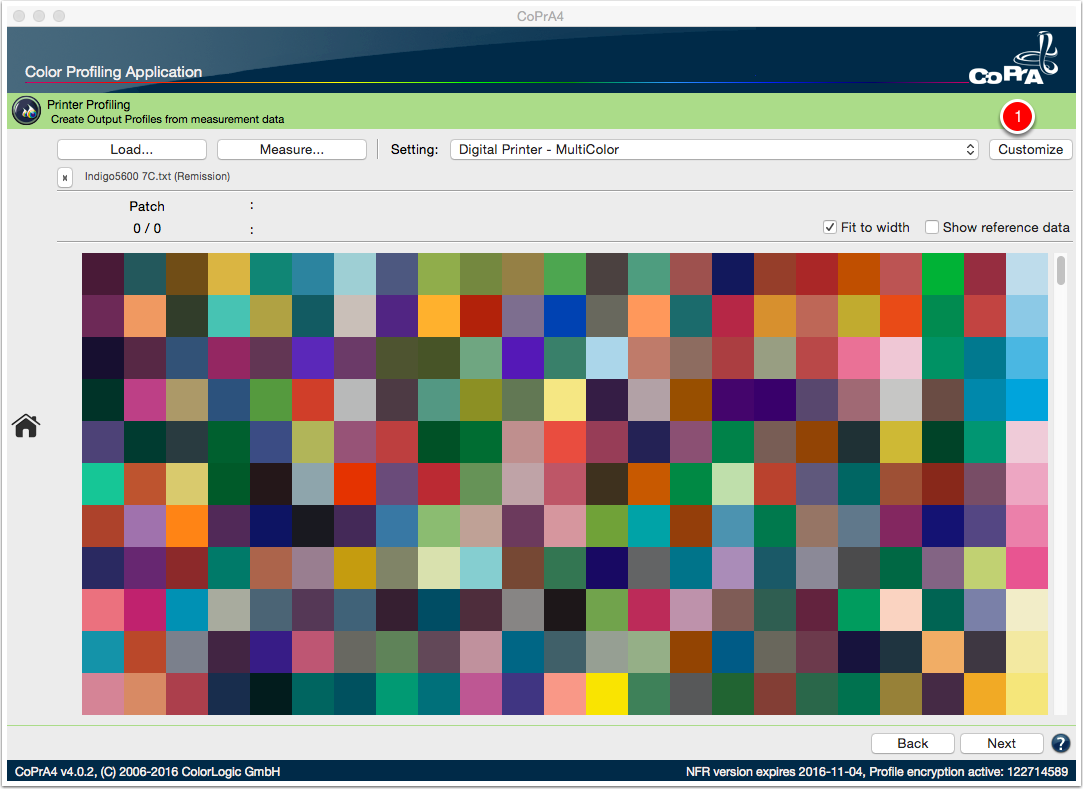
Task: Open help via the question mark icon
Action: tap(1060, 743)
